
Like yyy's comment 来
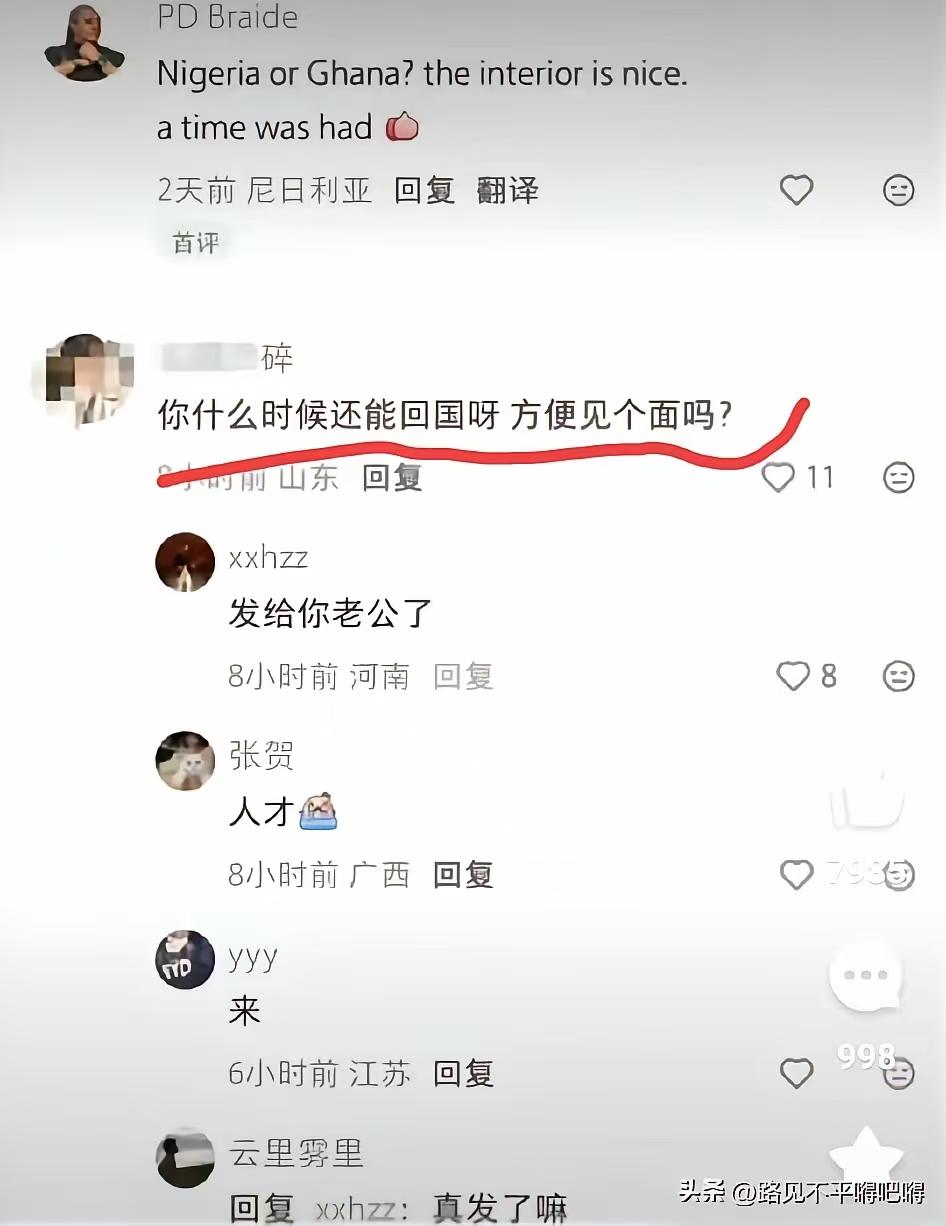796,1074
